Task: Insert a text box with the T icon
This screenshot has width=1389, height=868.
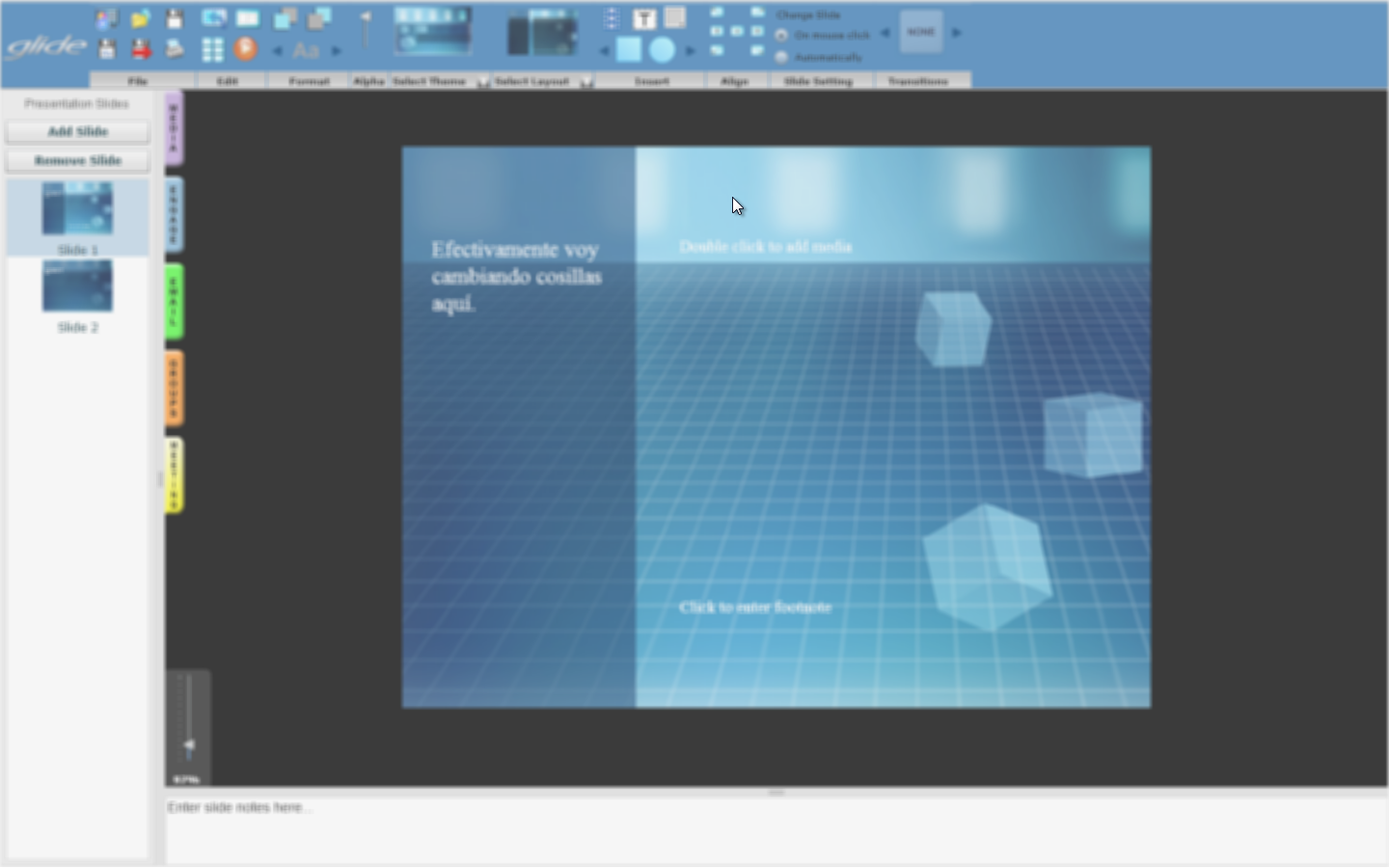Action: click(x=644, y=18)
